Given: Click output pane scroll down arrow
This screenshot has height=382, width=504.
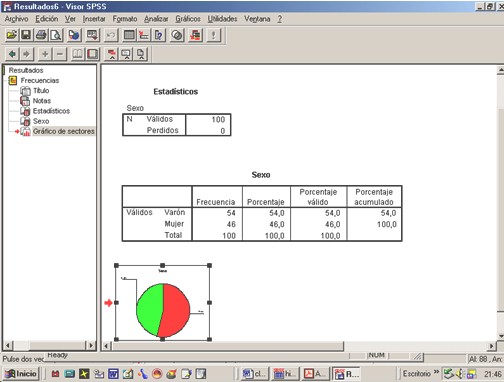Looking at the screenshot, I should 500,336.
